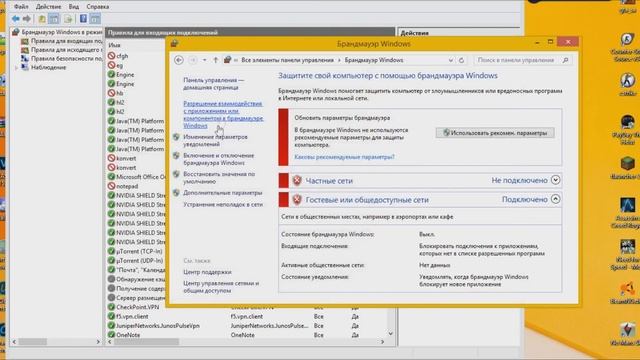
Task: Select the disabled rule 'Сервер размещен…'
Action: click(x=137, y=298)
